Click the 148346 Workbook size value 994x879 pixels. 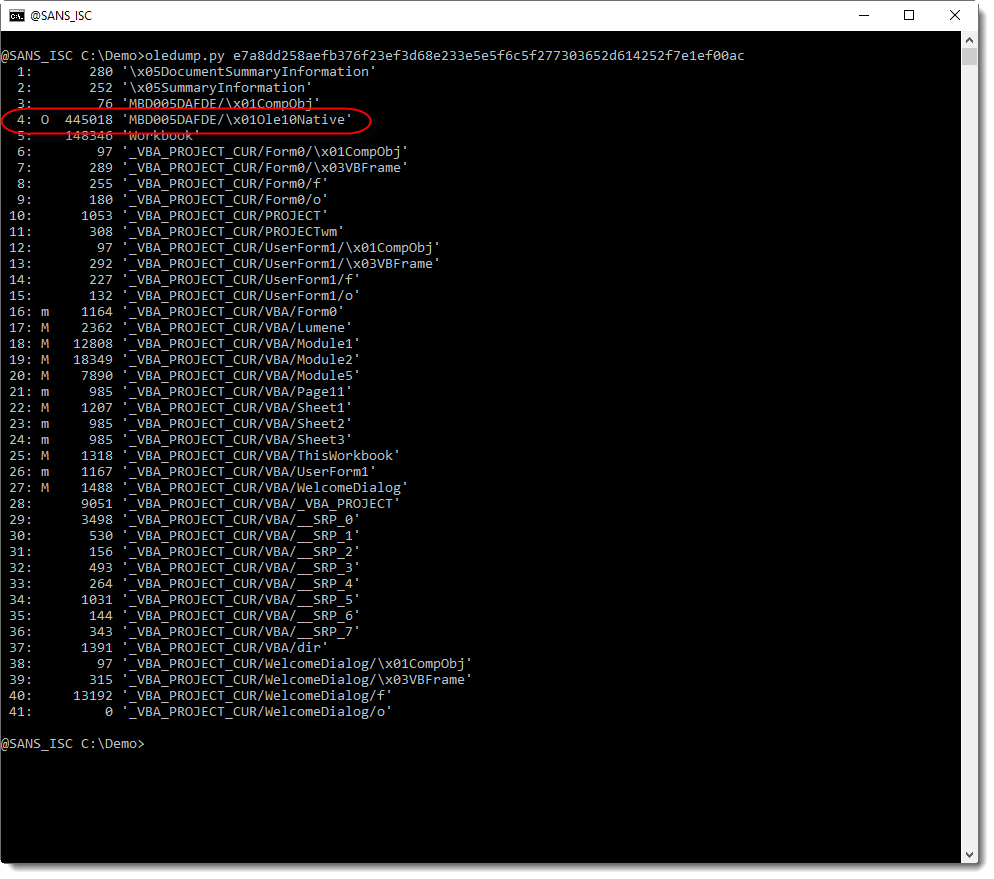click(89, 136)
